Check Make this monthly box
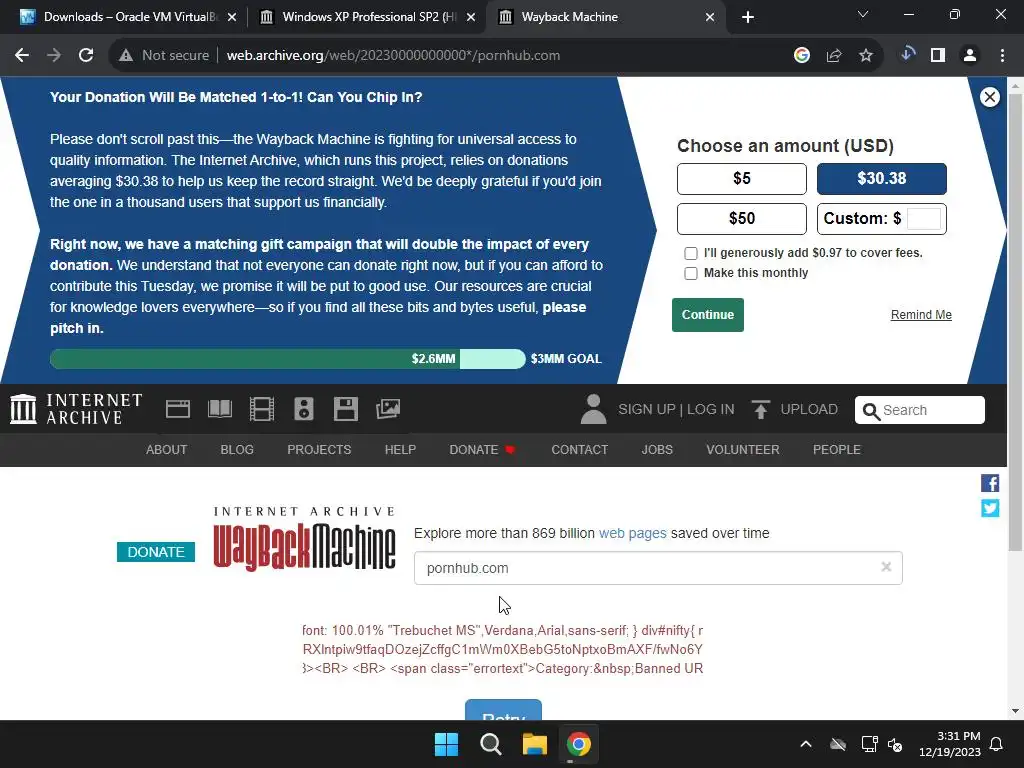1024x768 pixels. click(x=690, y=273)
